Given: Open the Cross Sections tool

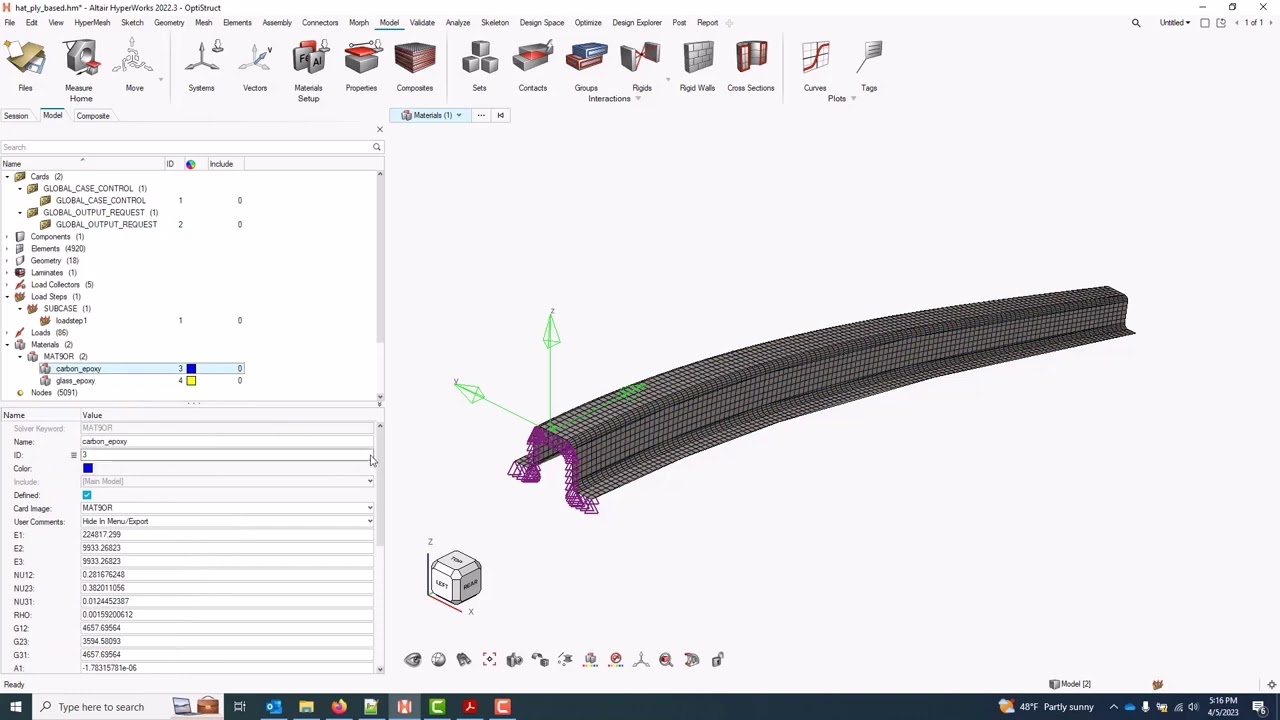Looking at the screenshot, I should coord(750,67).
